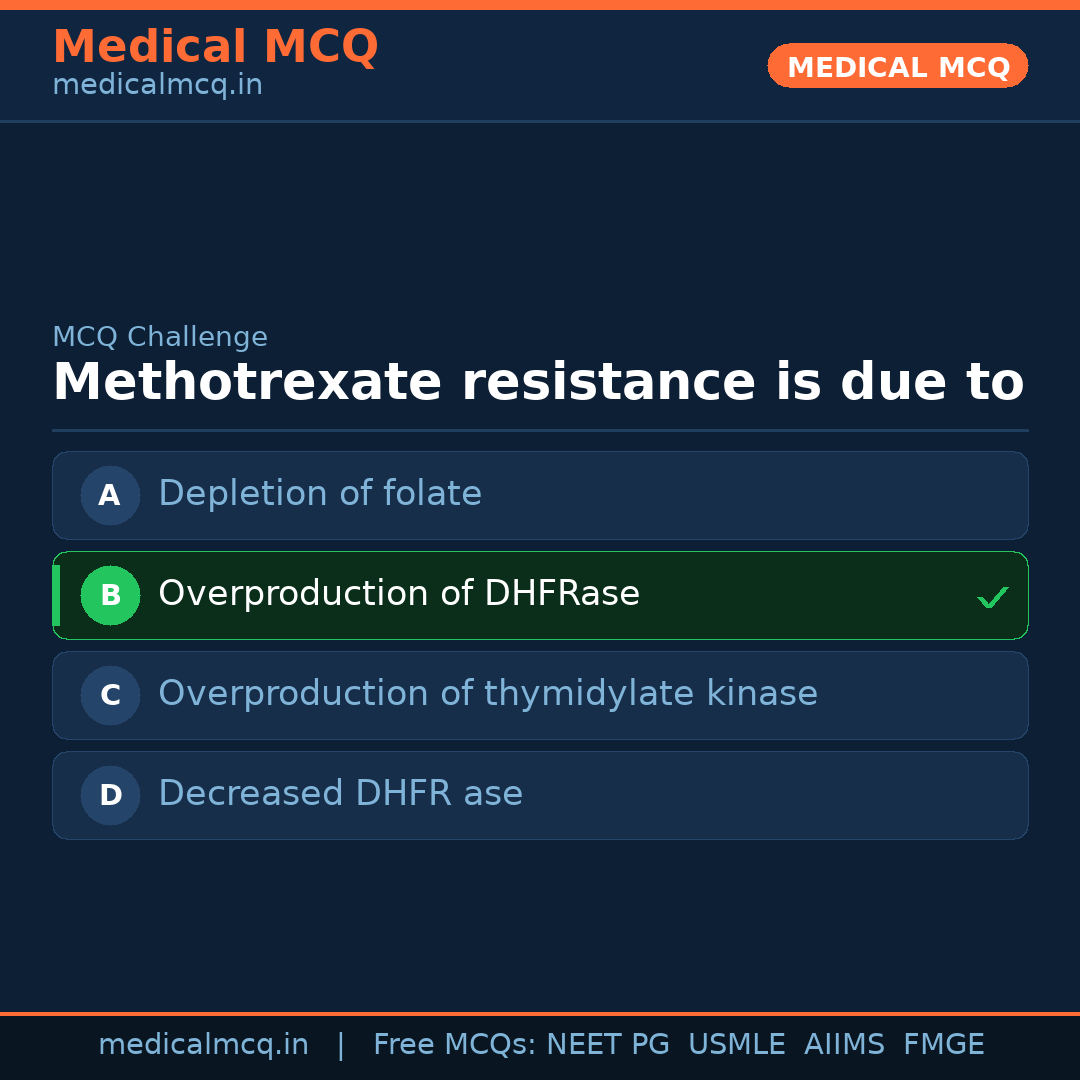This screenshot has width=1080, height=1080.
Task: Click the FMGE footer label
Action: [943, 1045]
